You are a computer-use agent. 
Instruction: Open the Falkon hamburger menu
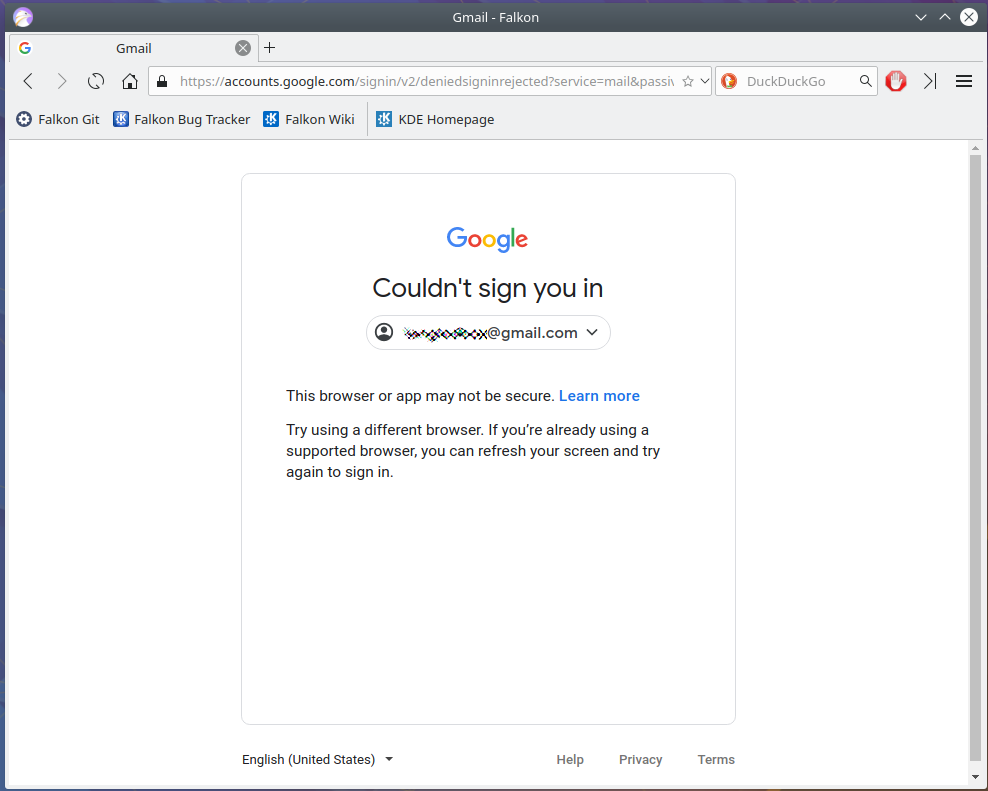963,81
